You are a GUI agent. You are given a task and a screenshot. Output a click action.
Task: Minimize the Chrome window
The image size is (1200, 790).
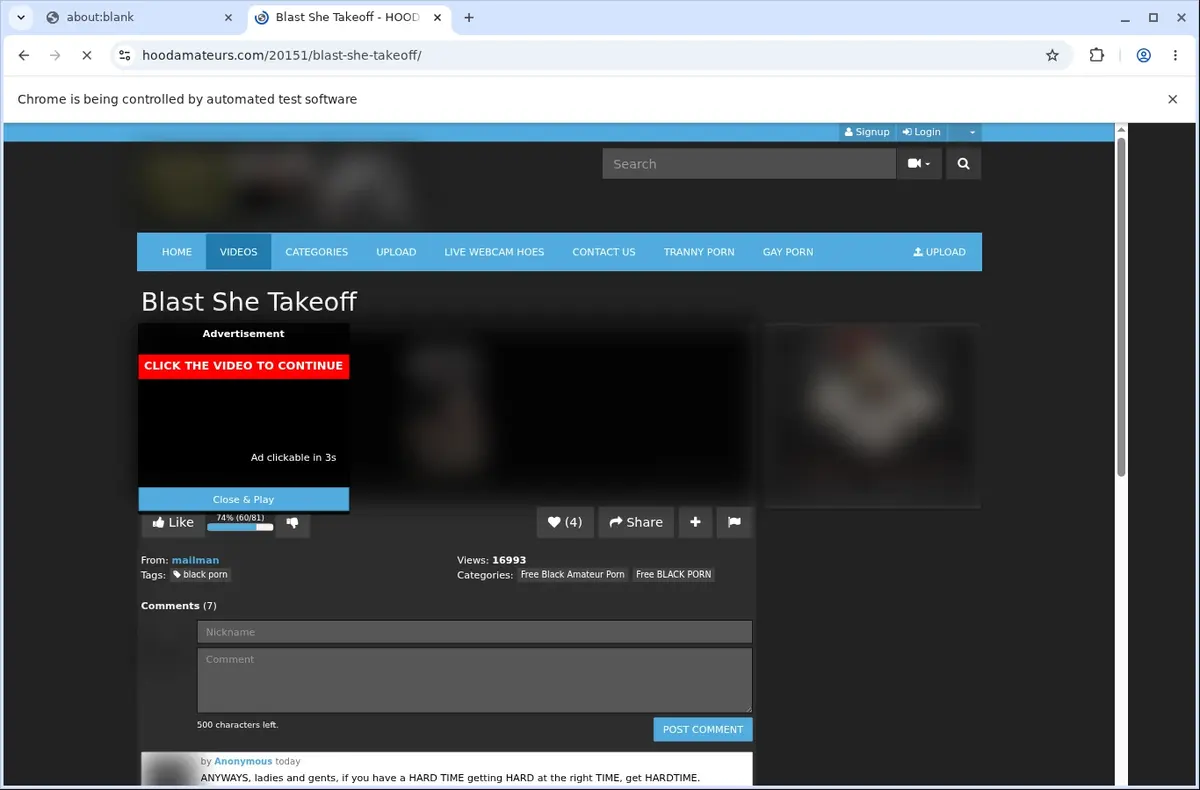point(1125,17)
